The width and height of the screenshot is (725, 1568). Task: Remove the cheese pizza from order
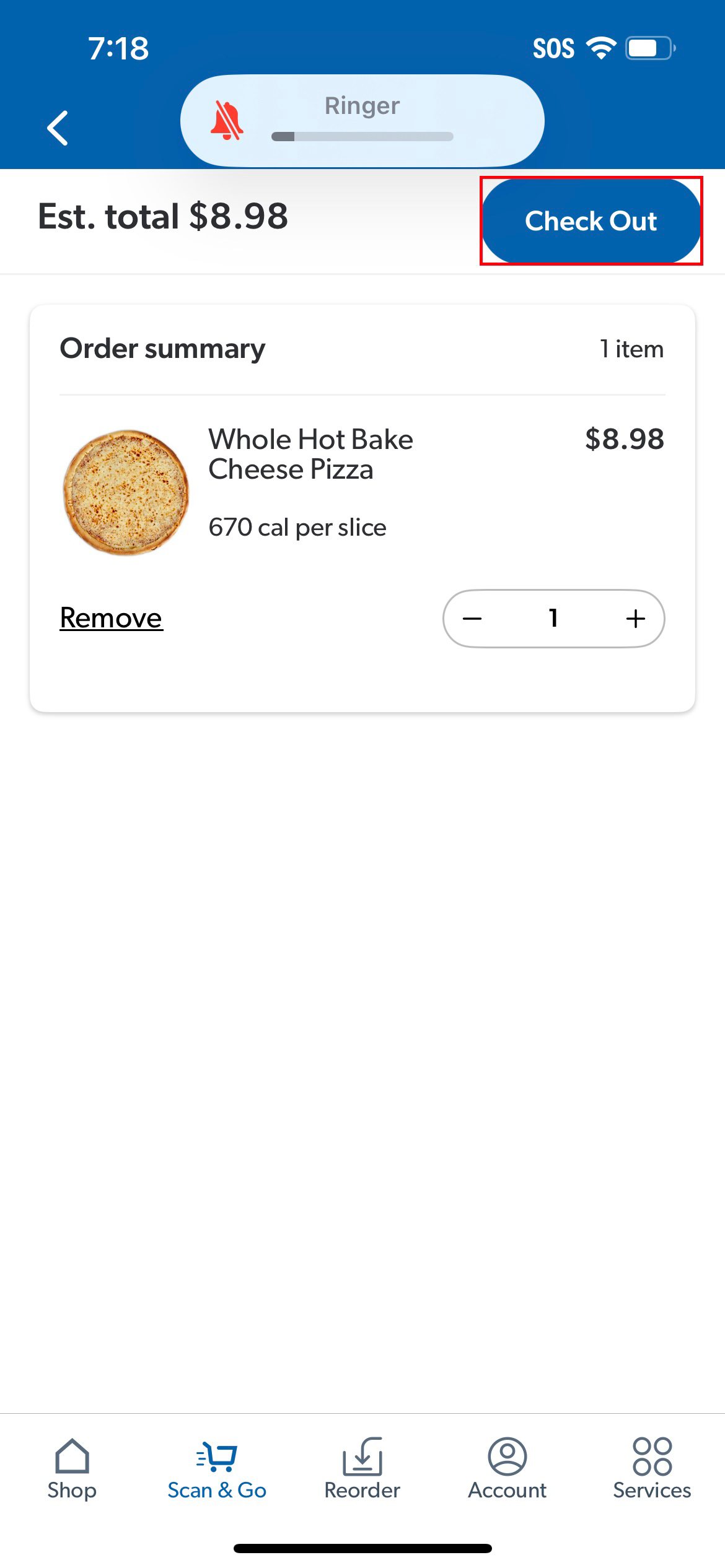point(111,618)
